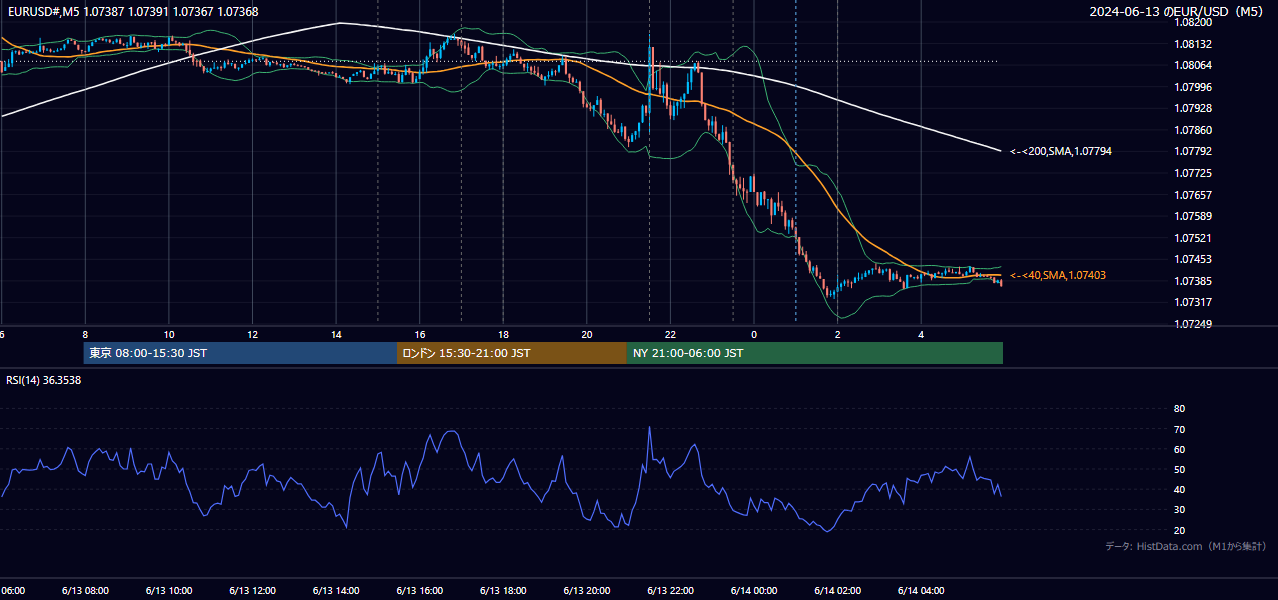Click price axis label 1.07589
The image size is (1278, 600).
tap(1192, 216)
